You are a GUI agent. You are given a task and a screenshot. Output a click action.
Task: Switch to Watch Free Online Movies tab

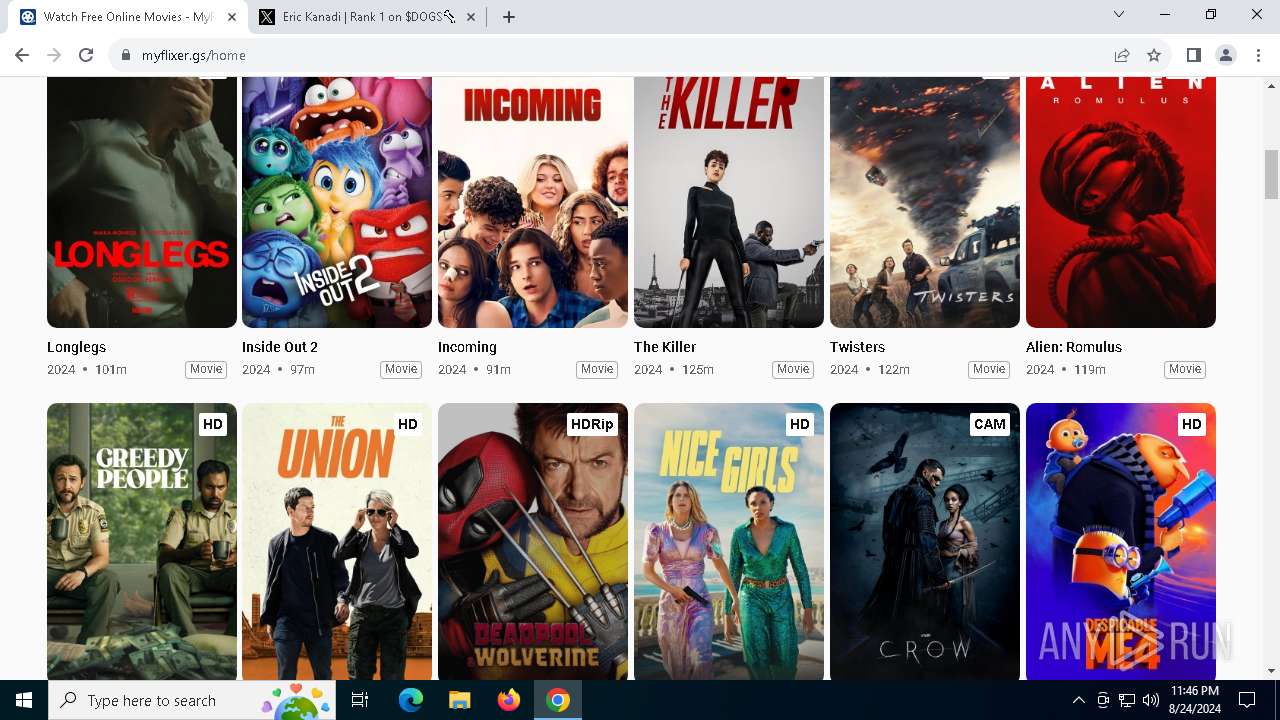(128, 17)
